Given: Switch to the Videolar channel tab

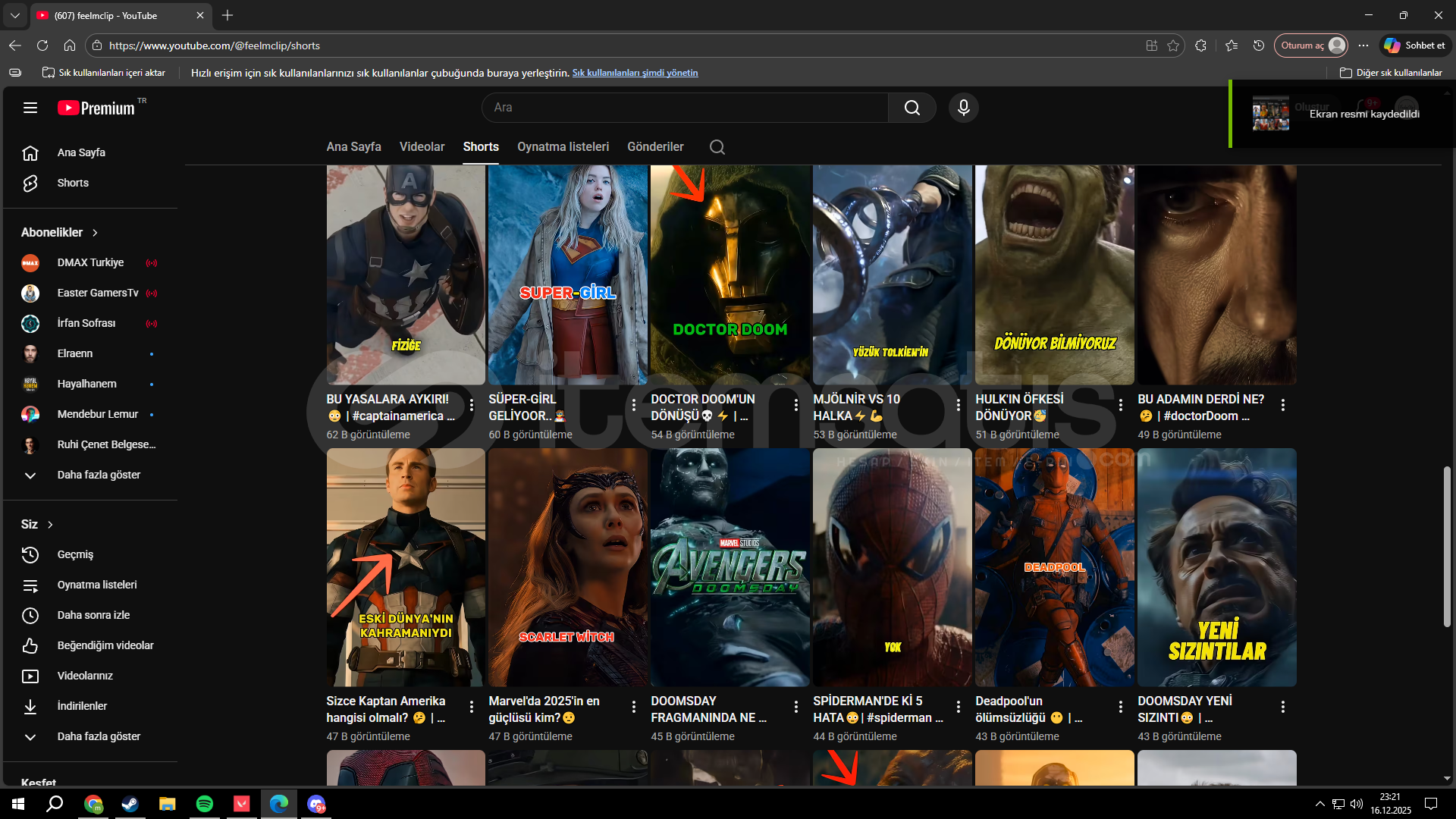Looking at the screenshot, I should (422, 147).
